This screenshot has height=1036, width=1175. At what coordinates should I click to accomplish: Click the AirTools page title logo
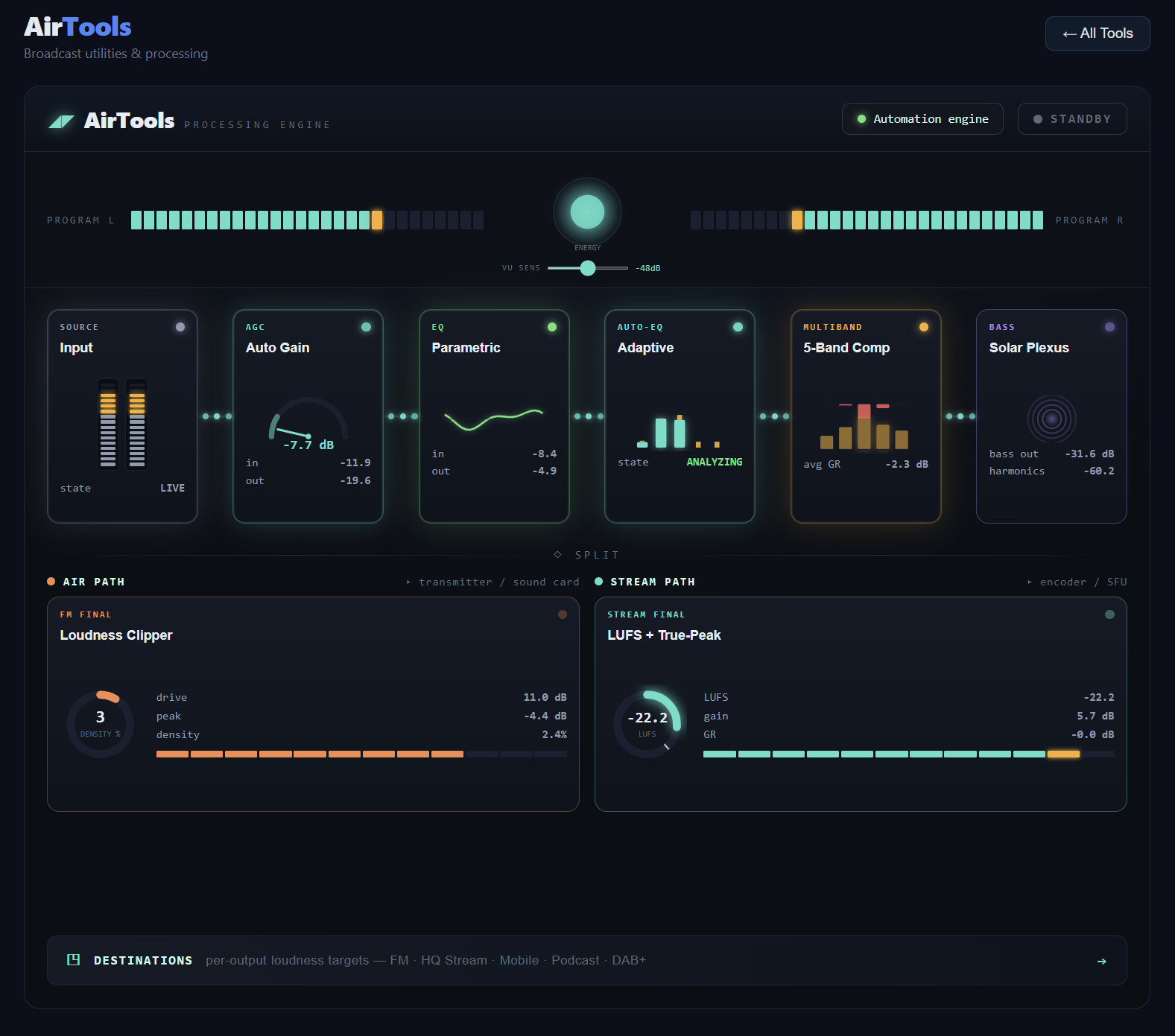click(77, 27)
